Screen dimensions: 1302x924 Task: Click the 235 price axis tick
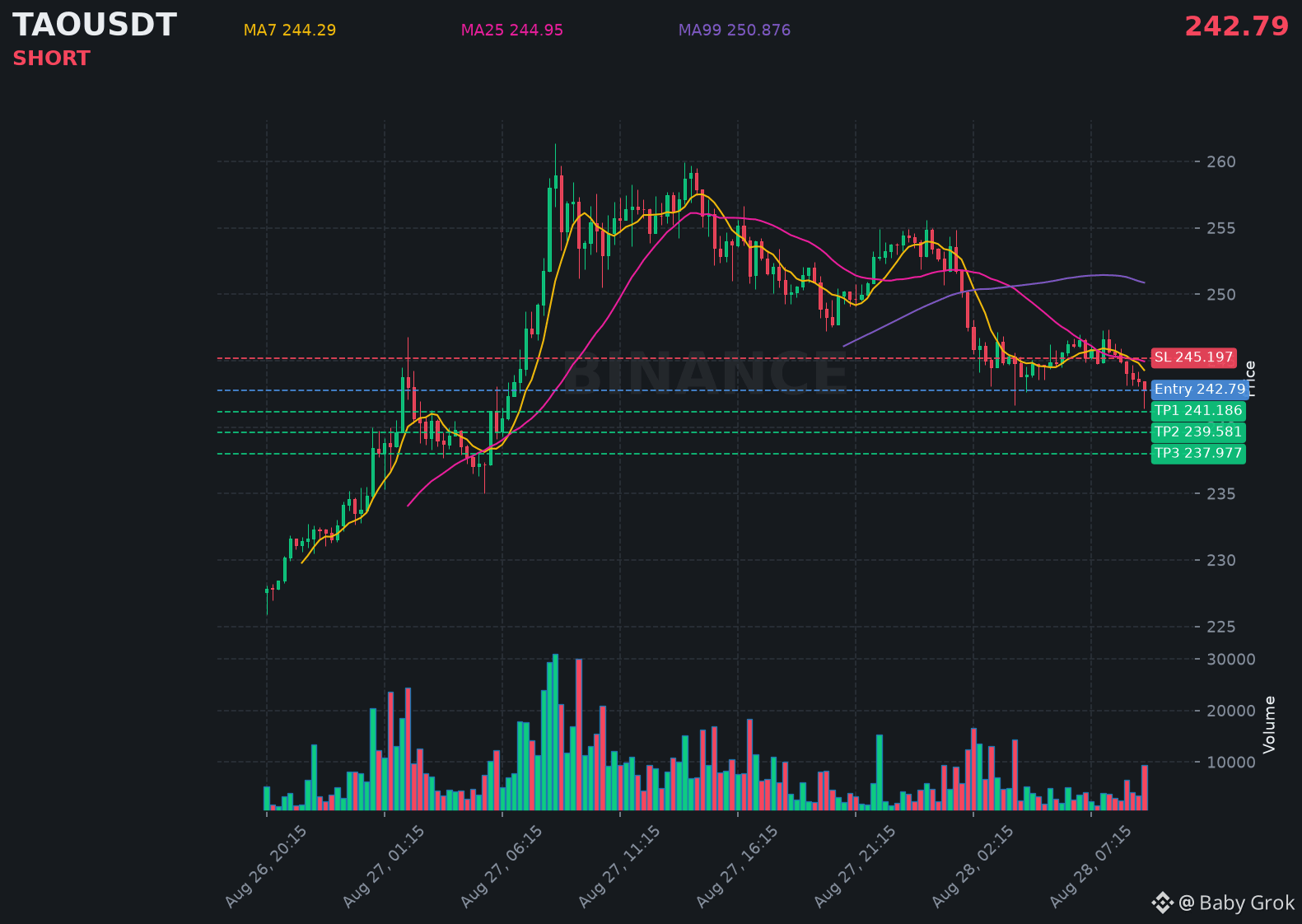1221,494
